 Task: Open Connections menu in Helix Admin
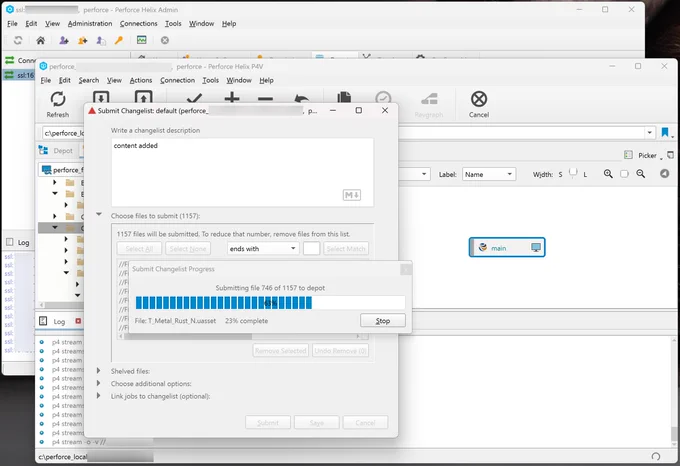click(138, 23)
